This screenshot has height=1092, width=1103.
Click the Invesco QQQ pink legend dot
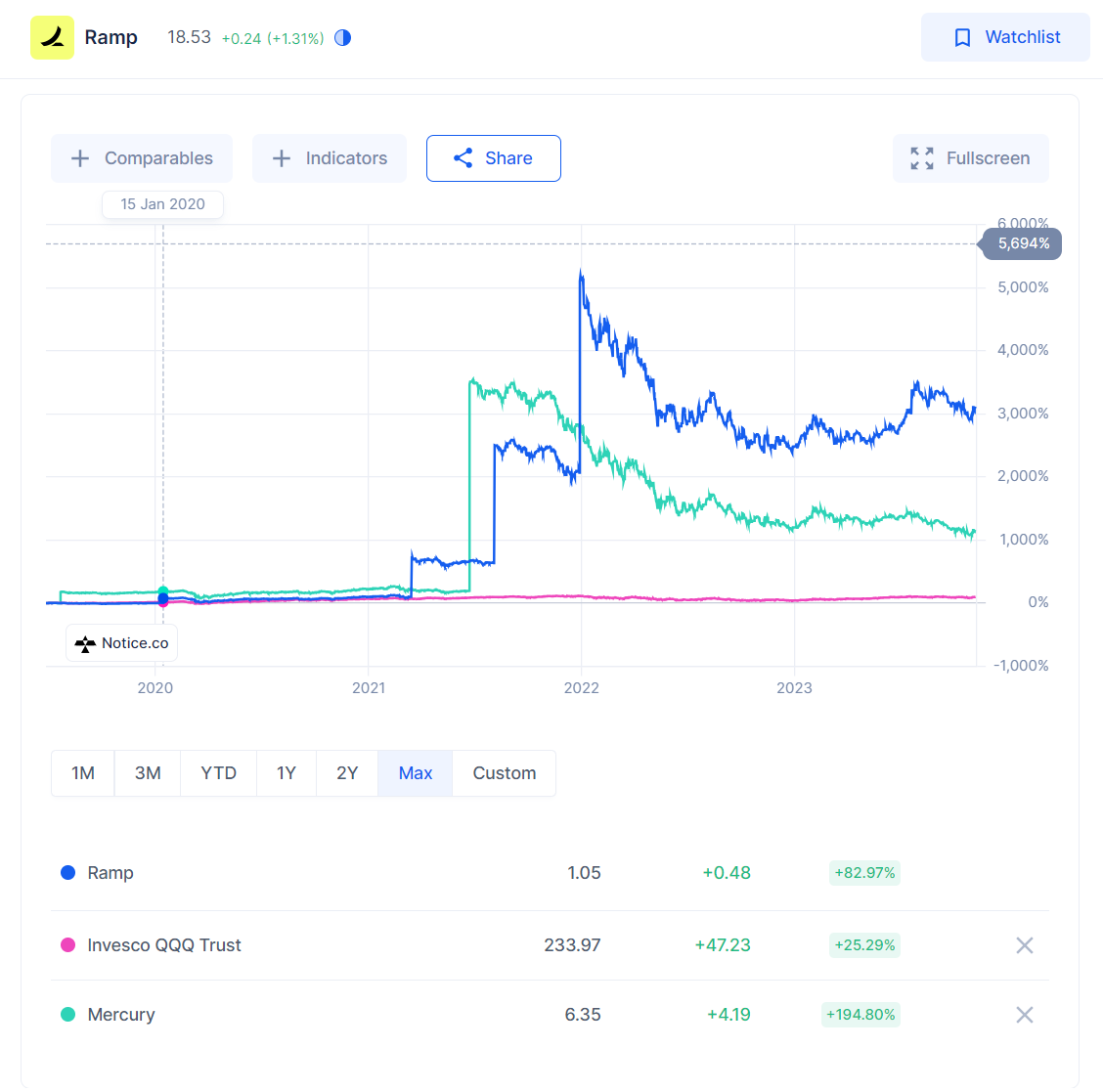(x=68, y=945)
